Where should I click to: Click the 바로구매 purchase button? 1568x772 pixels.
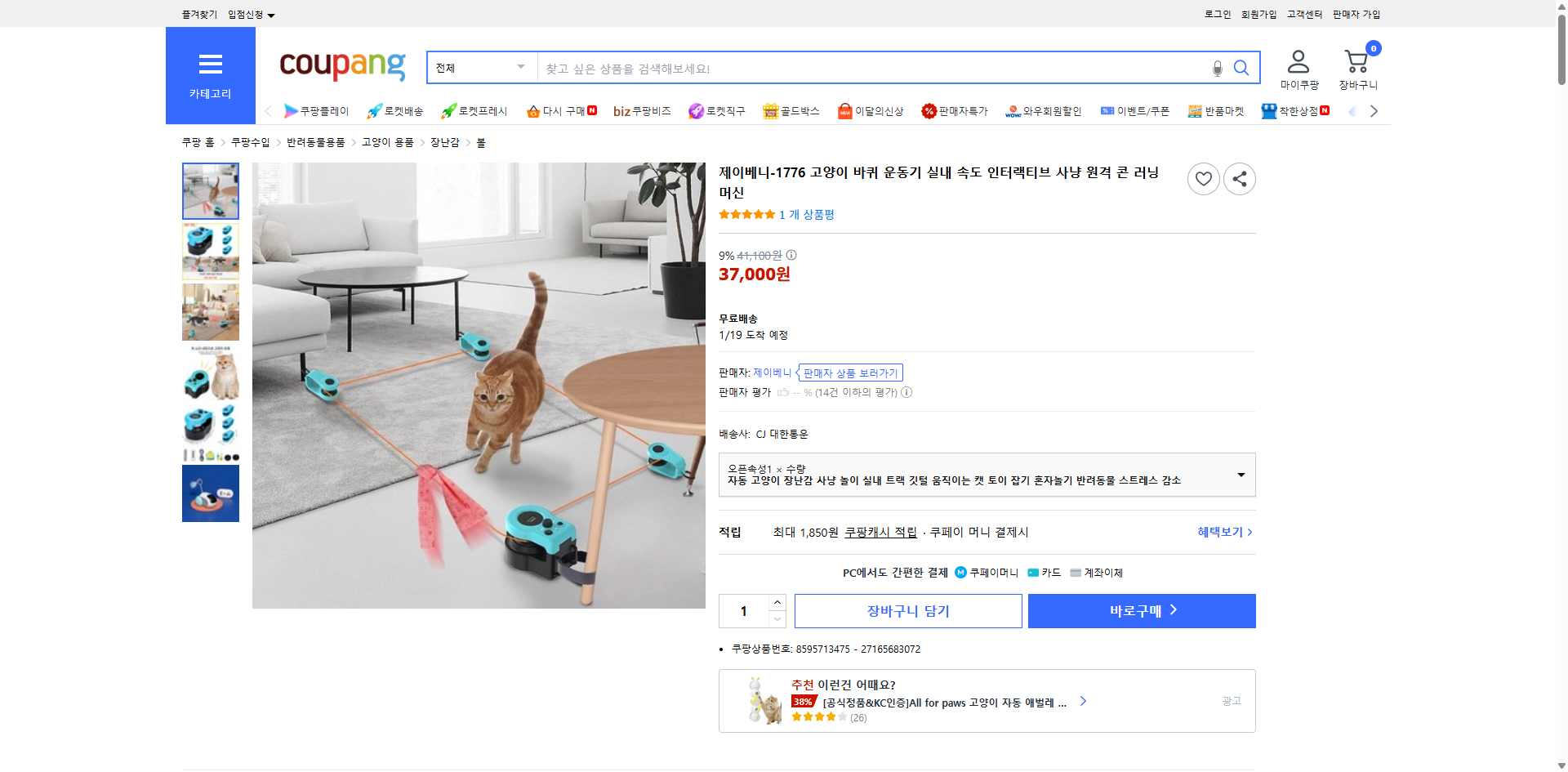[1141, 610]
